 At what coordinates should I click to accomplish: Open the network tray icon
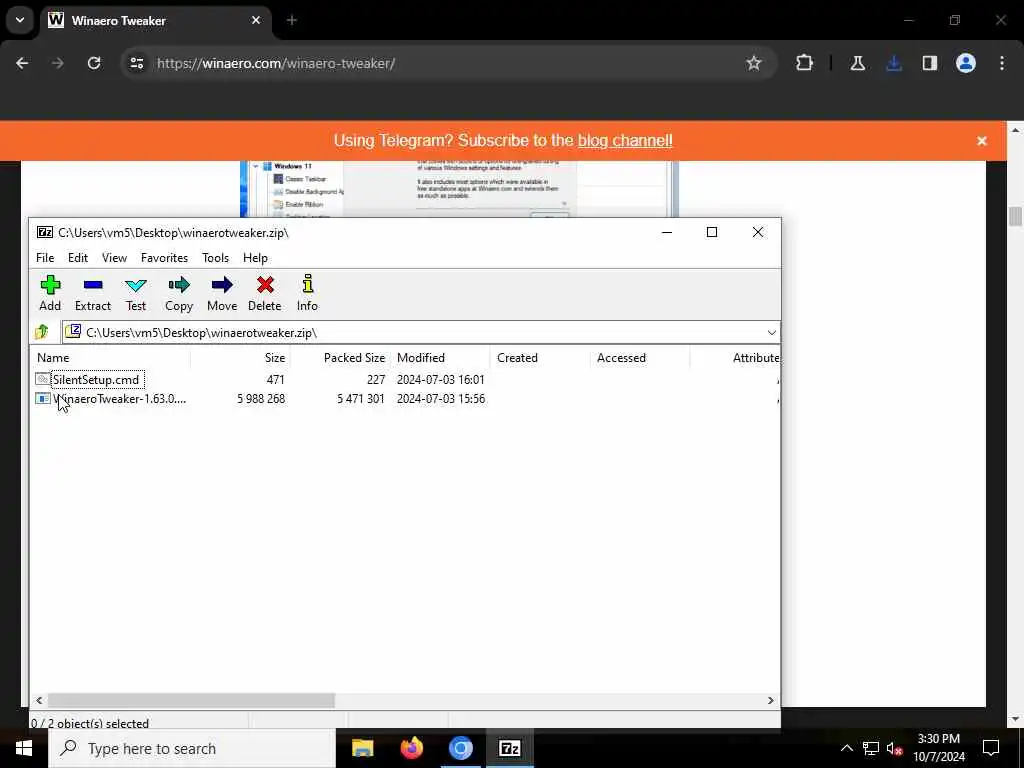click(871, 748)
